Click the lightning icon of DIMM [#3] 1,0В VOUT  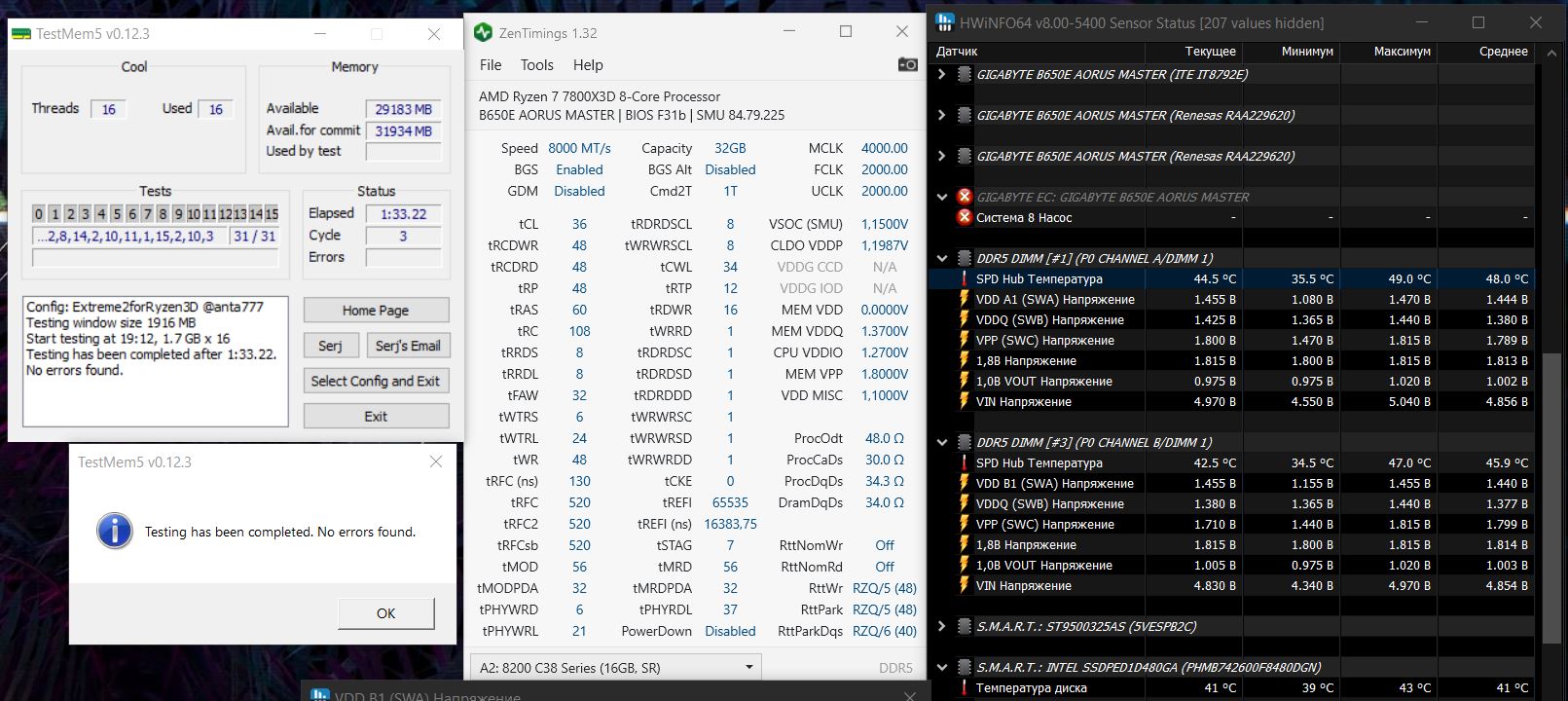click(x=965, y=565)
